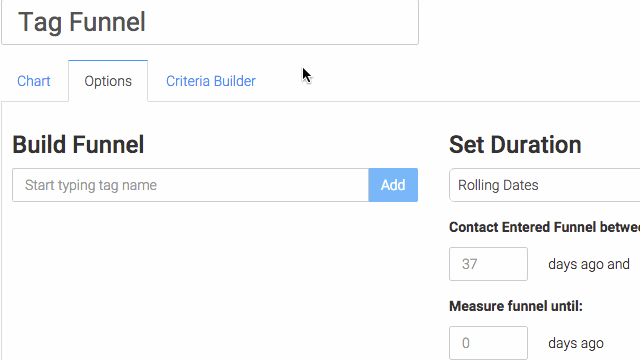Click the 'days ago and' text
The image size is (640, 360).
(589, 264)
